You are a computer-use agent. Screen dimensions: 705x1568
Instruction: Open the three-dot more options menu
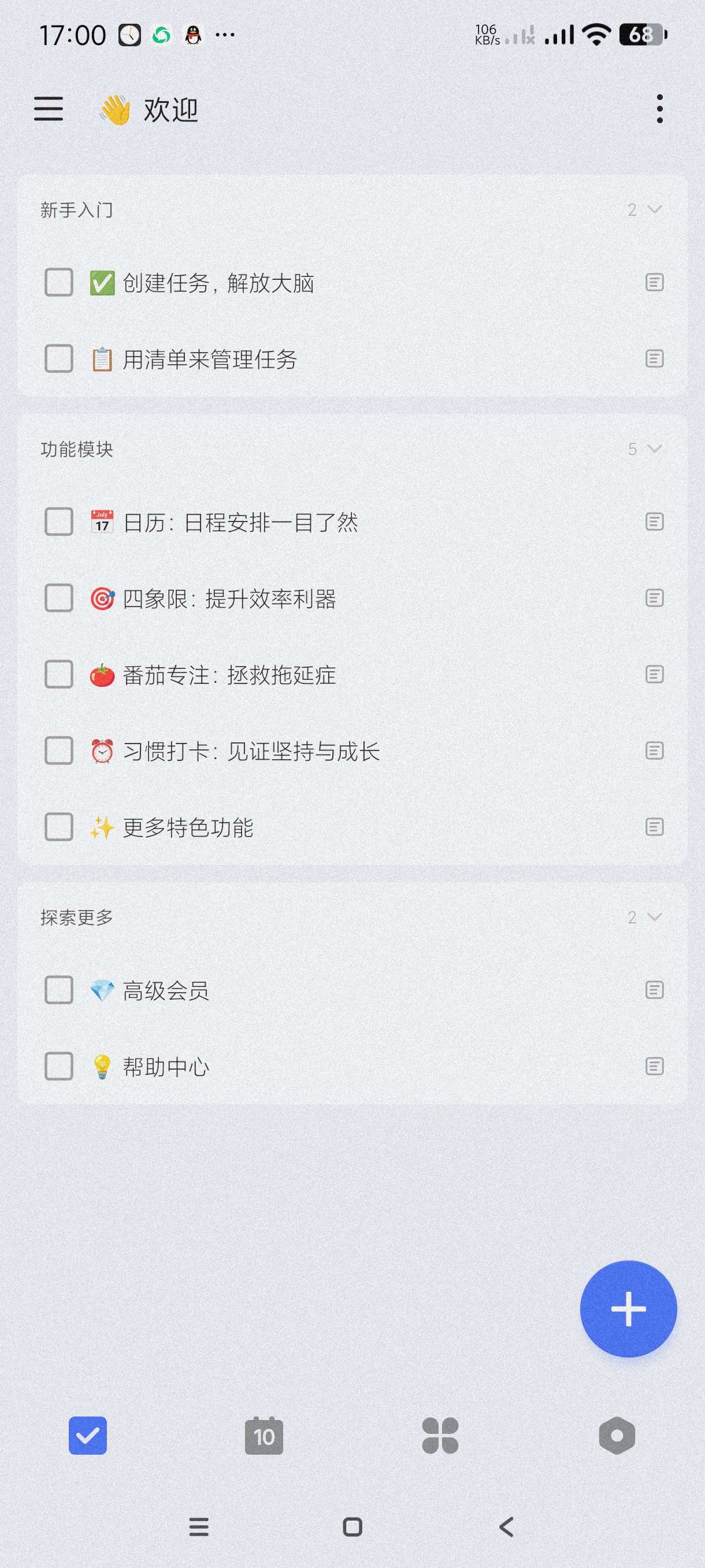(659, 109)
